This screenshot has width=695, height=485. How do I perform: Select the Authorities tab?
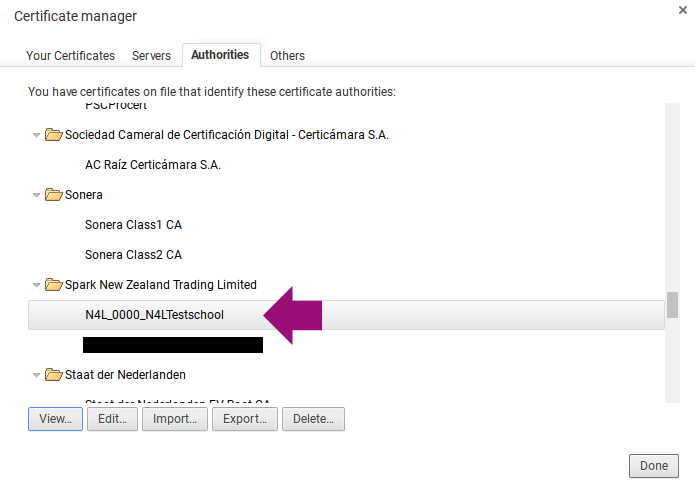pos(220,55)
